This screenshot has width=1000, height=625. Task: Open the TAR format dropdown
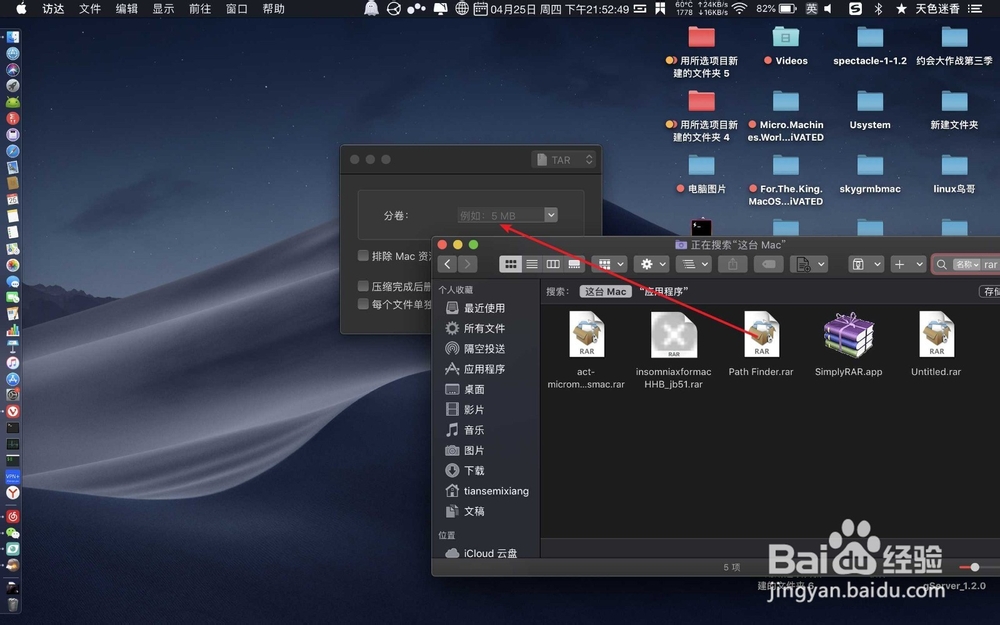pyautogui.click(x=563, y=159)
